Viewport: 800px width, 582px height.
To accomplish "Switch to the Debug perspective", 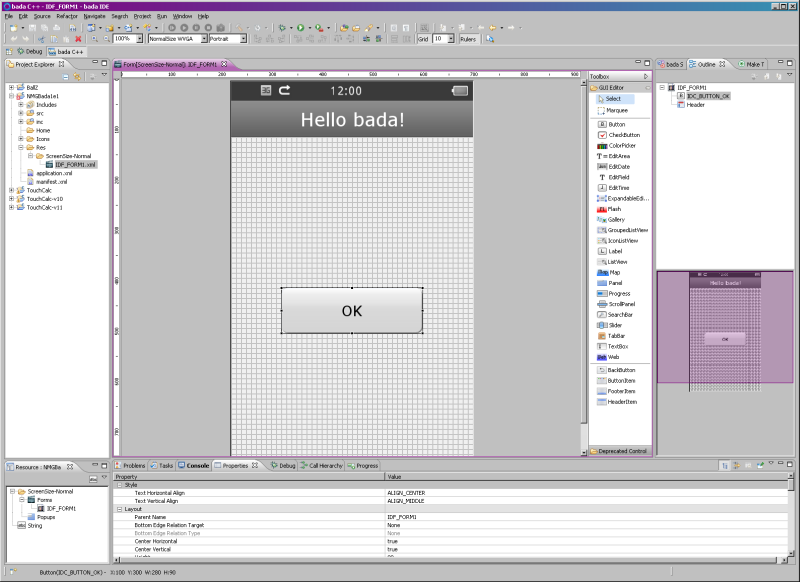I will click(x=29, y=50).
